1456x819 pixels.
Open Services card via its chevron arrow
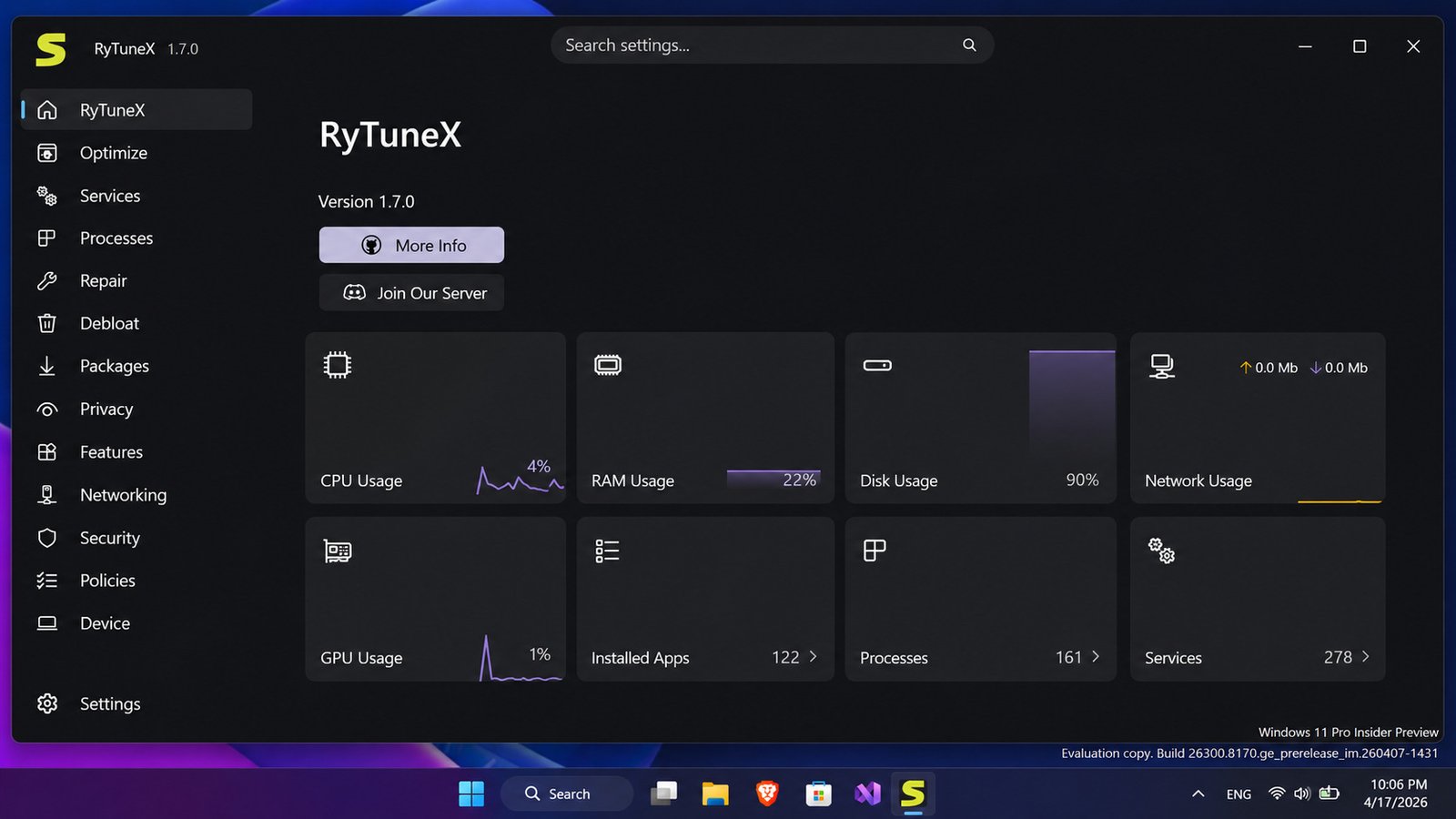tap(1365, 656)
